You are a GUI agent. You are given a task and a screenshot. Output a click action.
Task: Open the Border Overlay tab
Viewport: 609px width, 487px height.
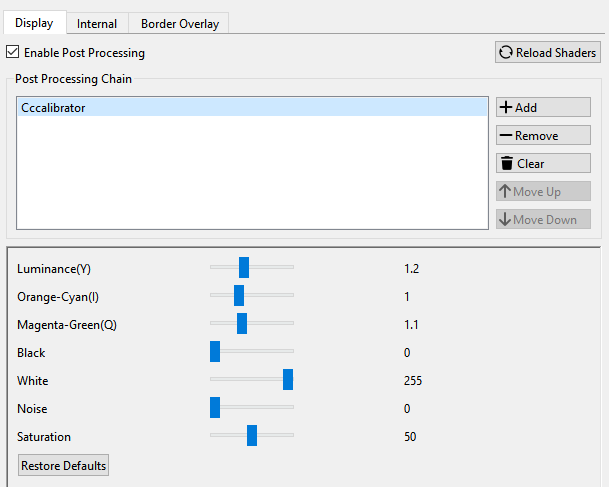179,24
